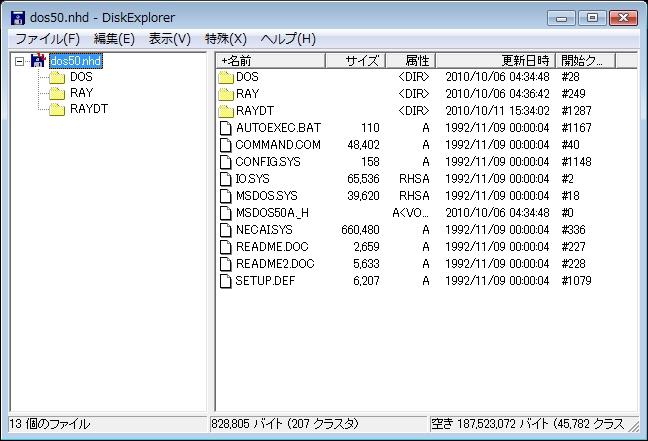The height and width of the screenshot is (441, 648).
Task: Click MSDOS50A._H volume label icon
Action: click(226, 213)
